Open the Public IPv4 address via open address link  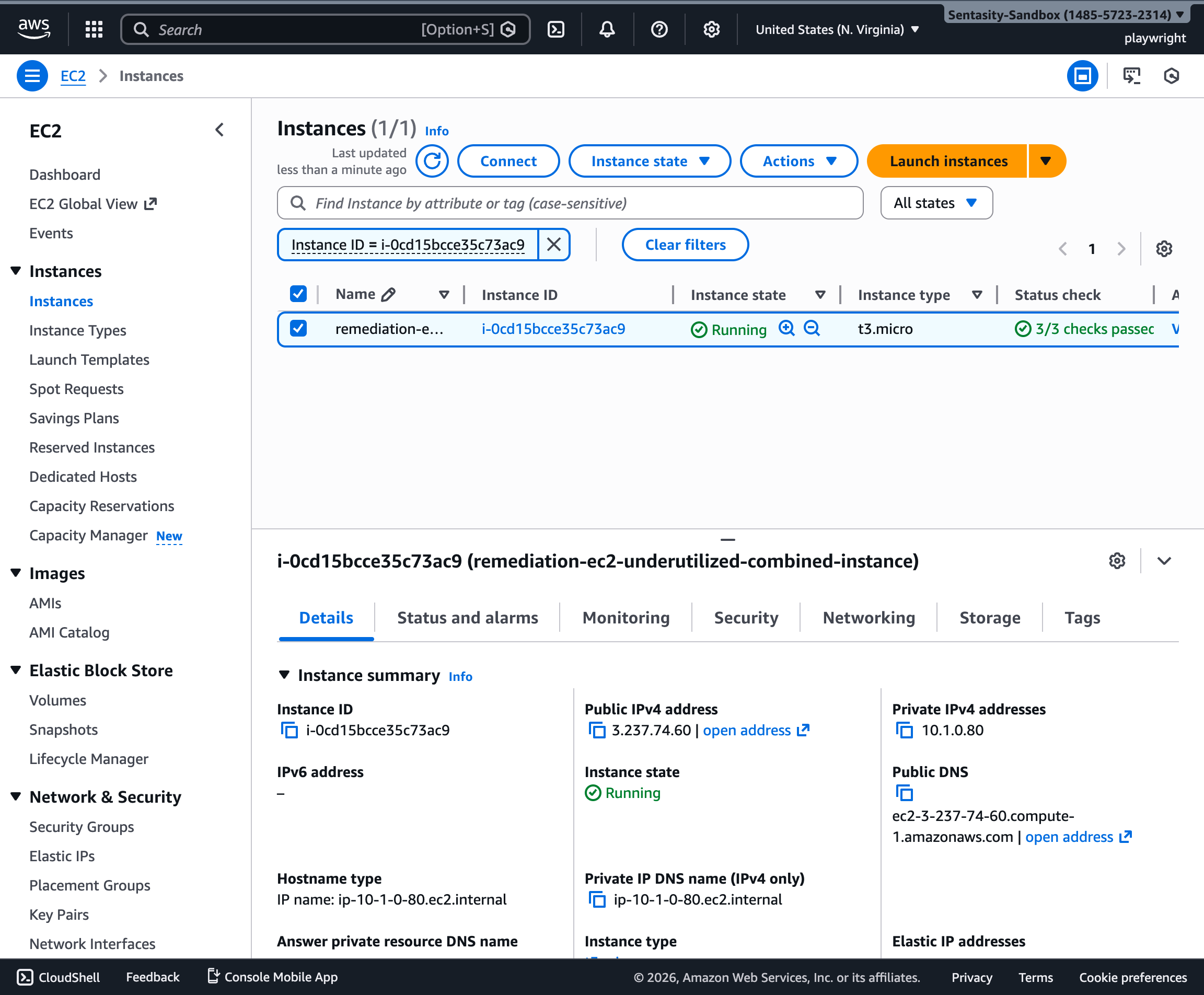point(747,730)
